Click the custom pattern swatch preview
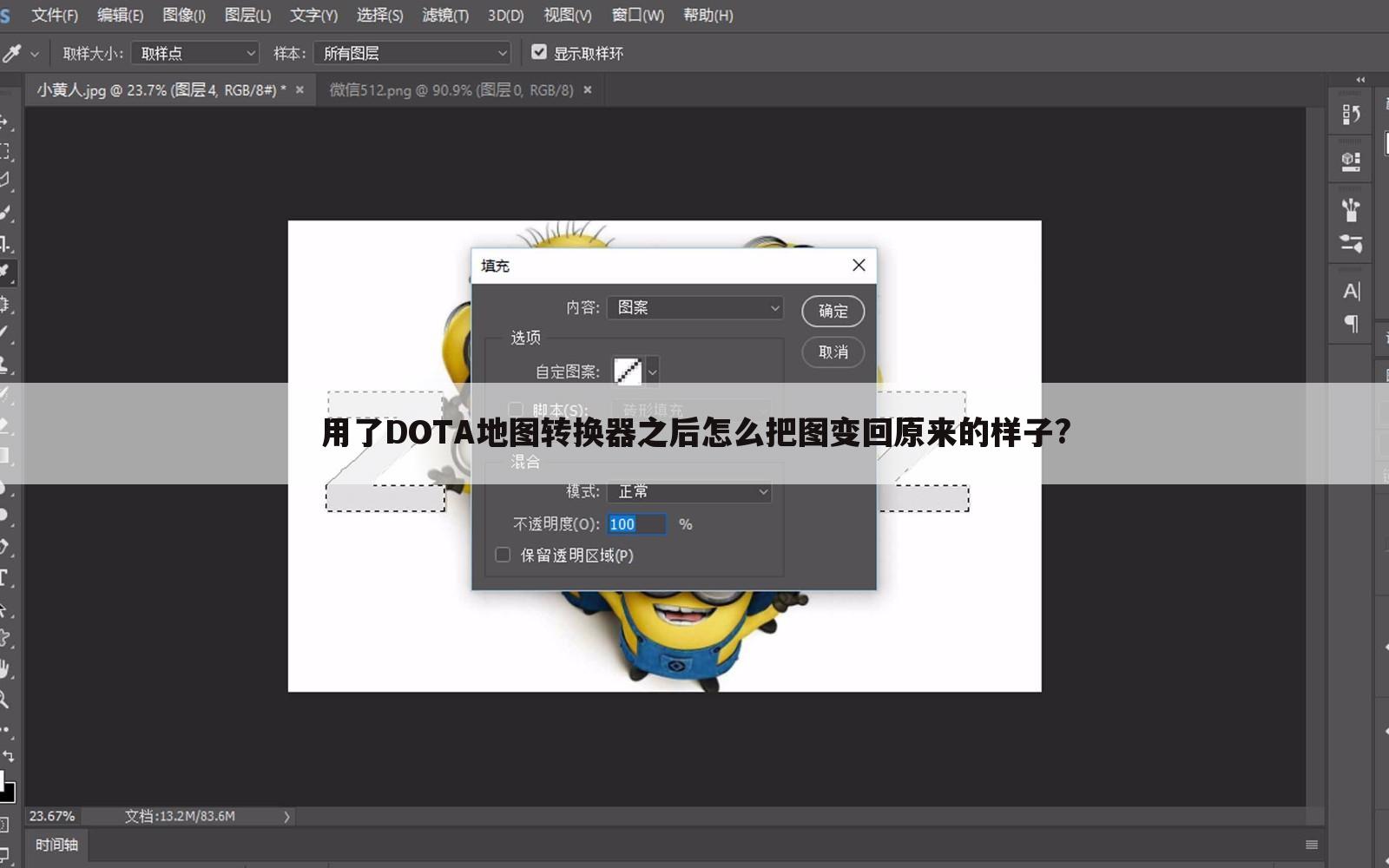The image size is (1389, 868). [628, 372]
